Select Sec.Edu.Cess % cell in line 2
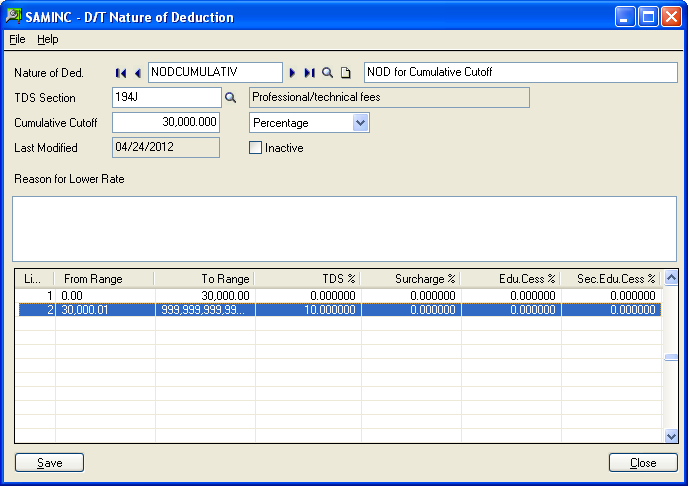Viewport: 688px width, 486px height. (612, 310)
